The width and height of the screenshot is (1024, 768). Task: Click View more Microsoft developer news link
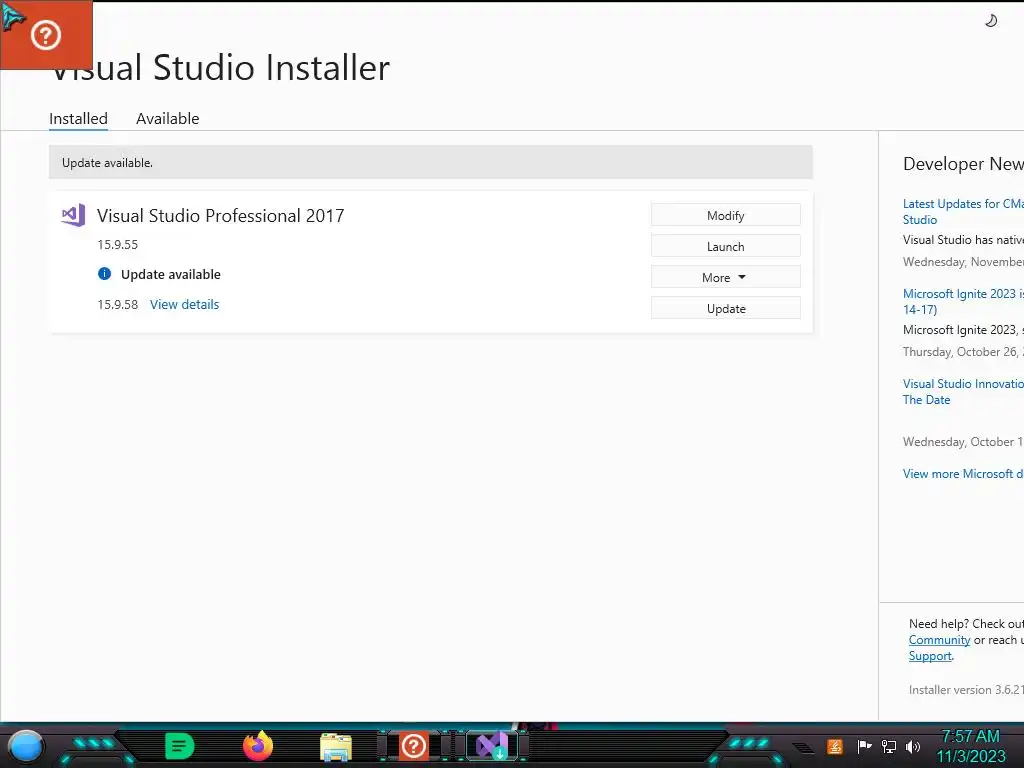pyautogui.click(x=963, y=473)
